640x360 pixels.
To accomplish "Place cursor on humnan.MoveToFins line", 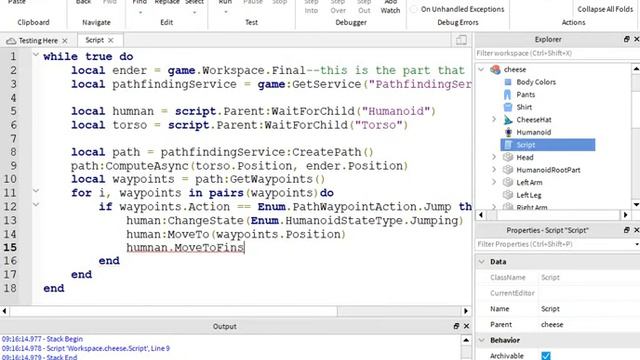I will (185, 247).
